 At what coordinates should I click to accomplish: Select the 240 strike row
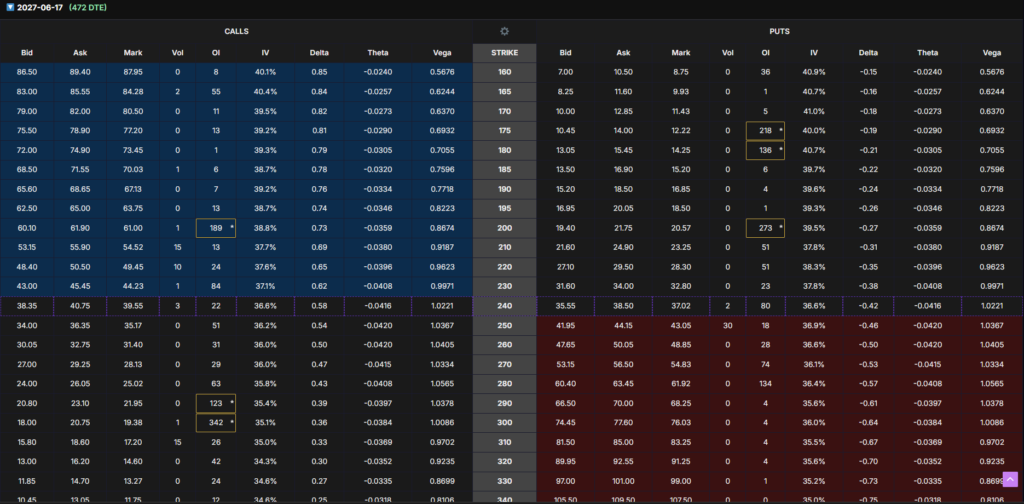click(504, 306)
